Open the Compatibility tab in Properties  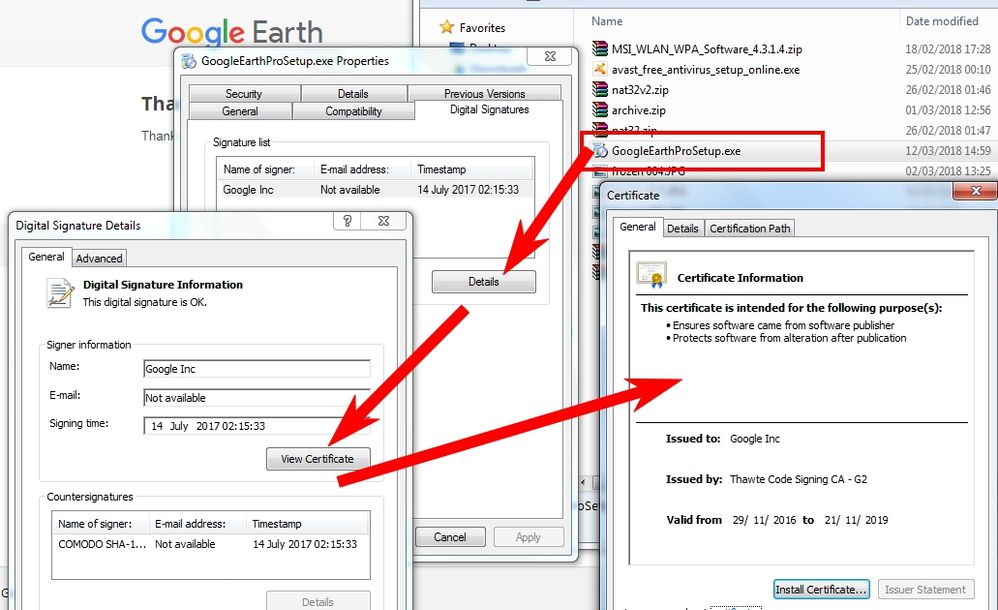353,111
